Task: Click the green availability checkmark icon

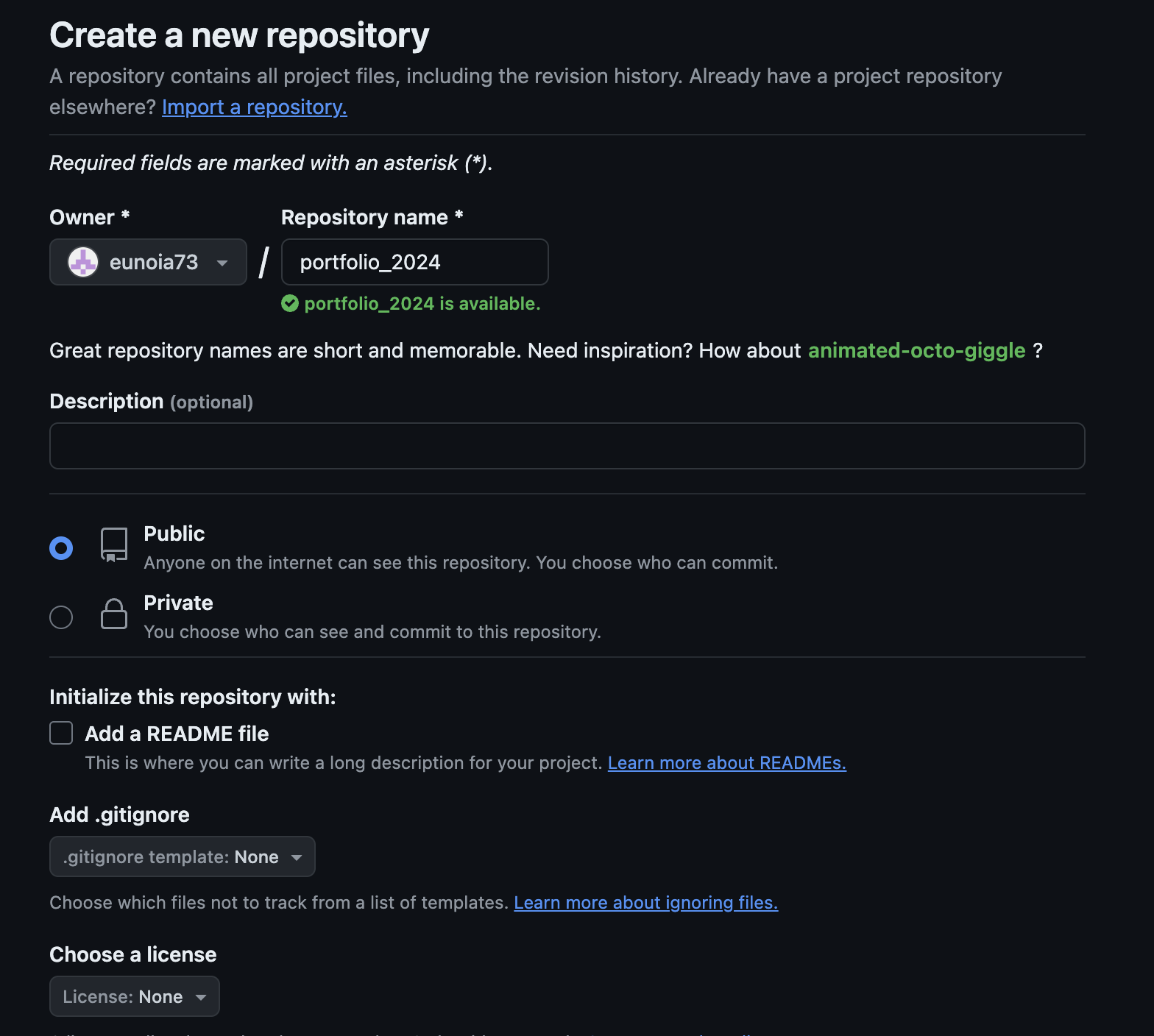Action: 290,303
